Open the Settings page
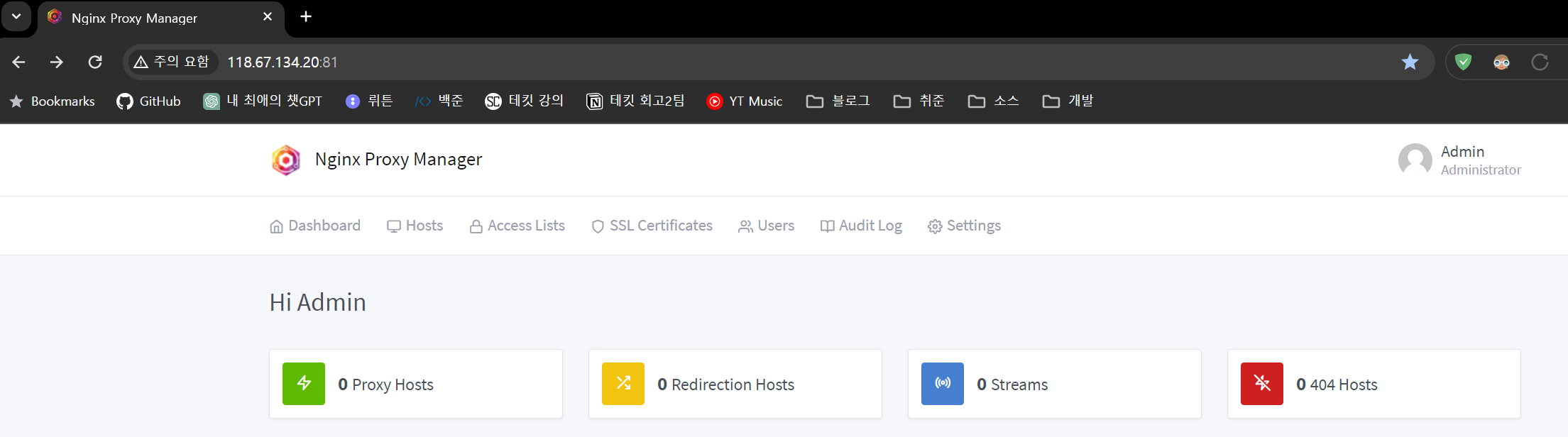Image resolution: width=1568 pixels, height=437 pixels. [964, 226]
